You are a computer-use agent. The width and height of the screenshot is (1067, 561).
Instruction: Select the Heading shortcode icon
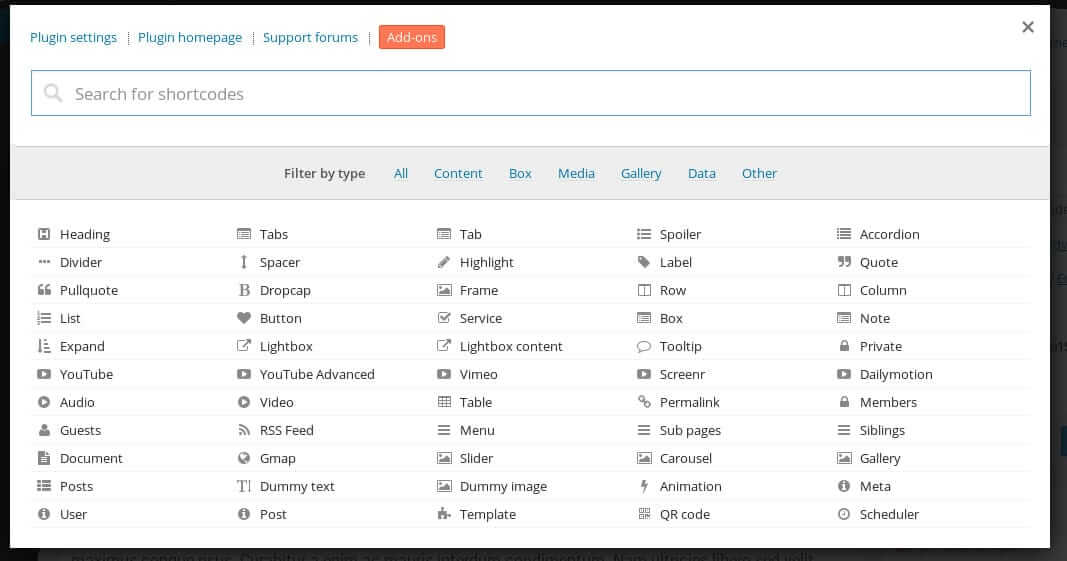44,234
